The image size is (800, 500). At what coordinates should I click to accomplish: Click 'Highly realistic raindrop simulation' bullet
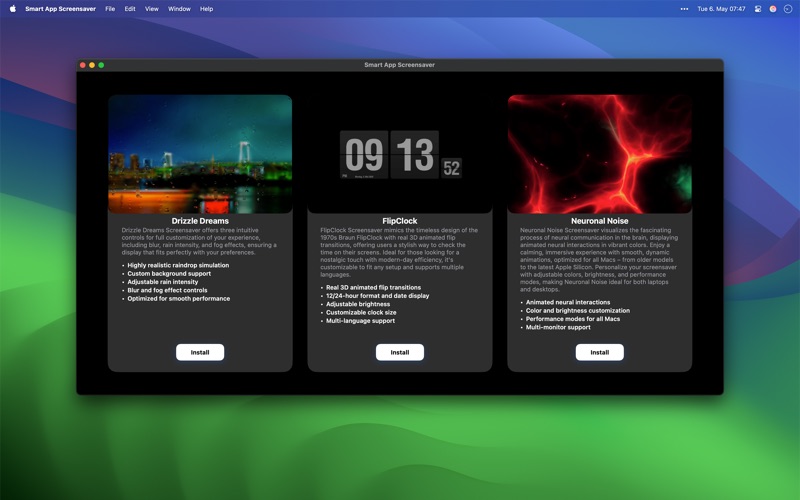pyautogui.click(x=178, y=265)
